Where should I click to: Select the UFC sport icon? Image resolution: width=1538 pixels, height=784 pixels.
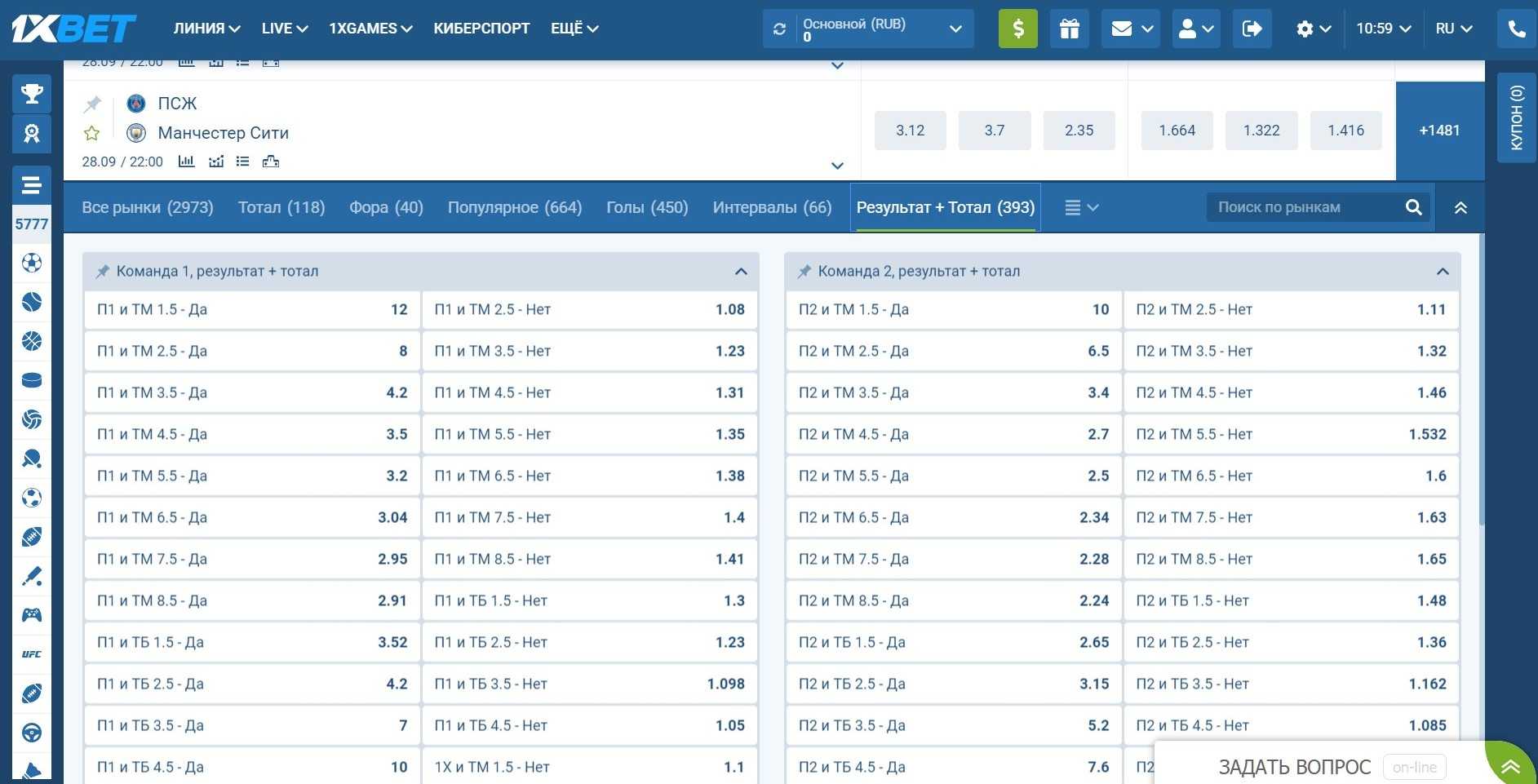click(32, 654)
